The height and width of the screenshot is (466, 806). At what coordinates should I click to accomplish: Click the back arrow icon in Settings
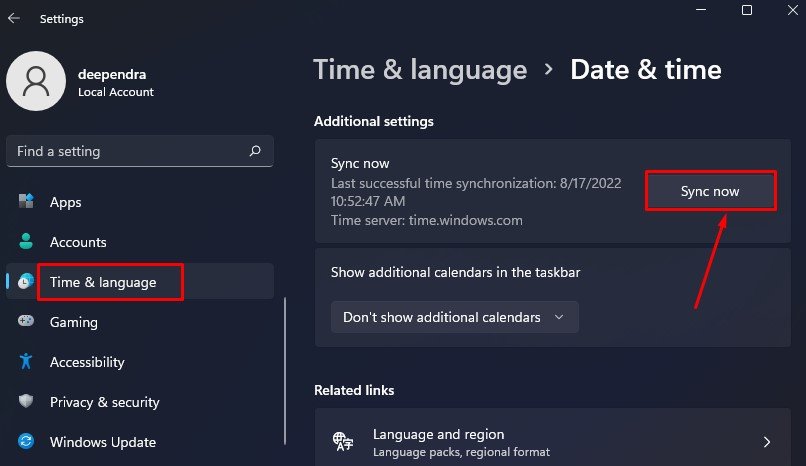(x=14, y=18)
